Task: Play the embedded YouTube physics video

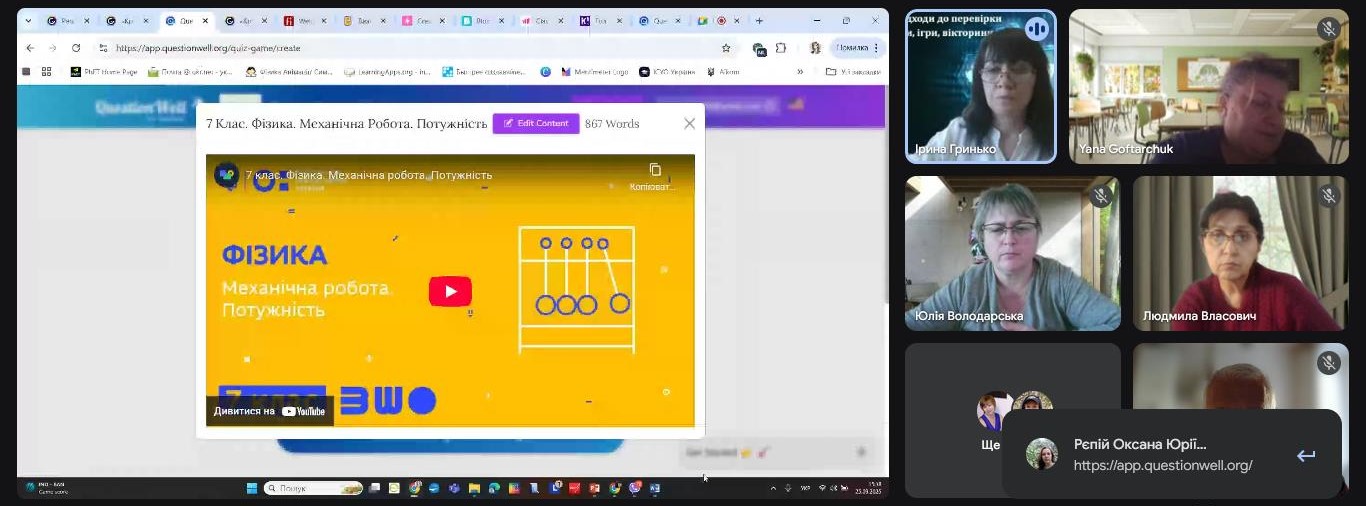Action: click(450, 291)
